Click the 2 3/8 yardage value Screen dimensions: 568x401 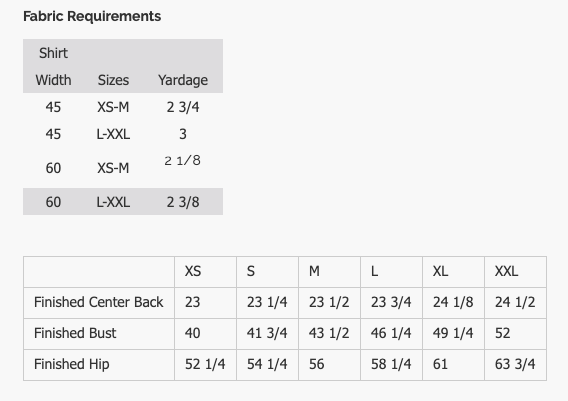[183, 202]
